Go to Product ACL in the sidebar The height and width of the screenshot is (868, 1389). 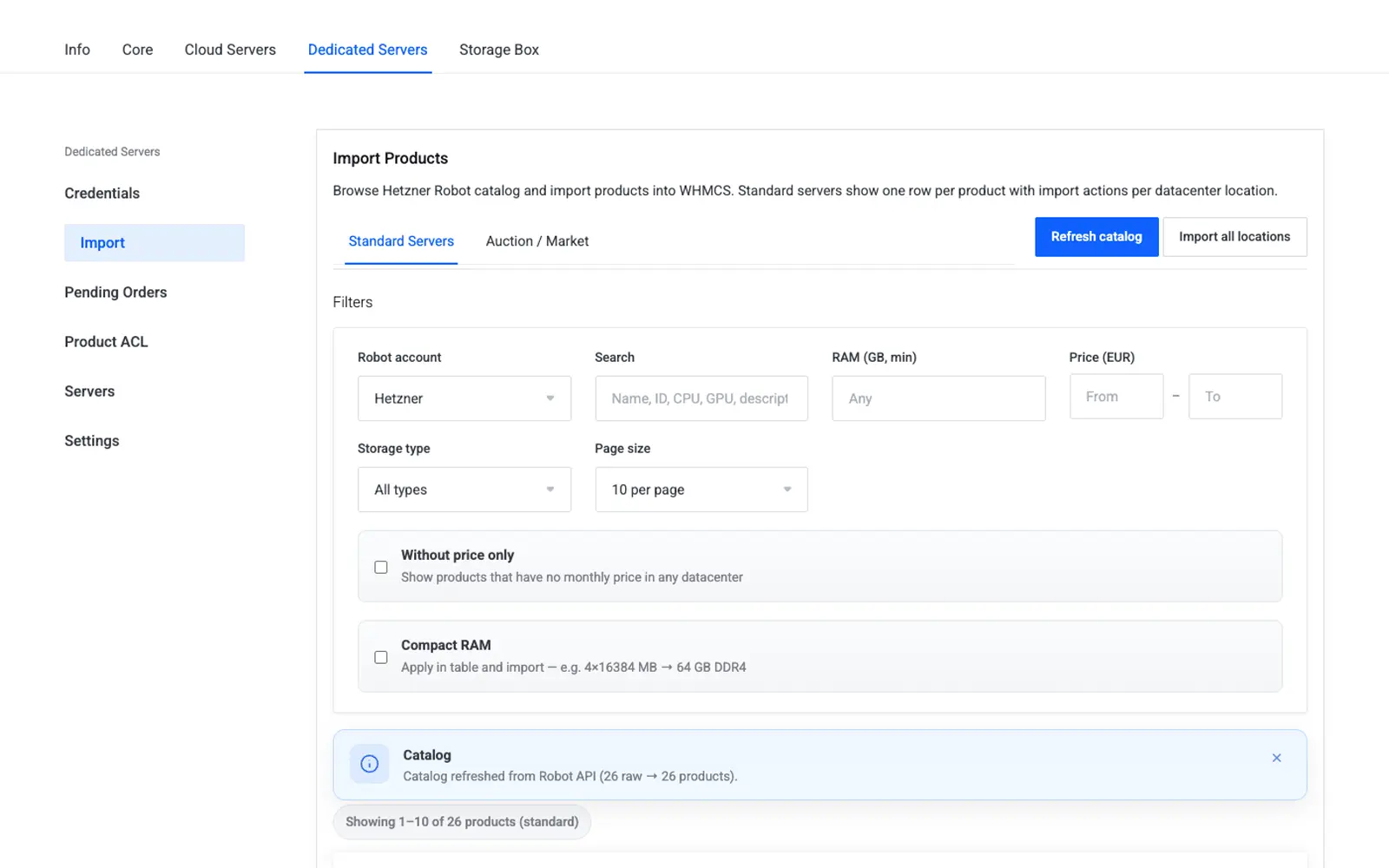point(106,342)
